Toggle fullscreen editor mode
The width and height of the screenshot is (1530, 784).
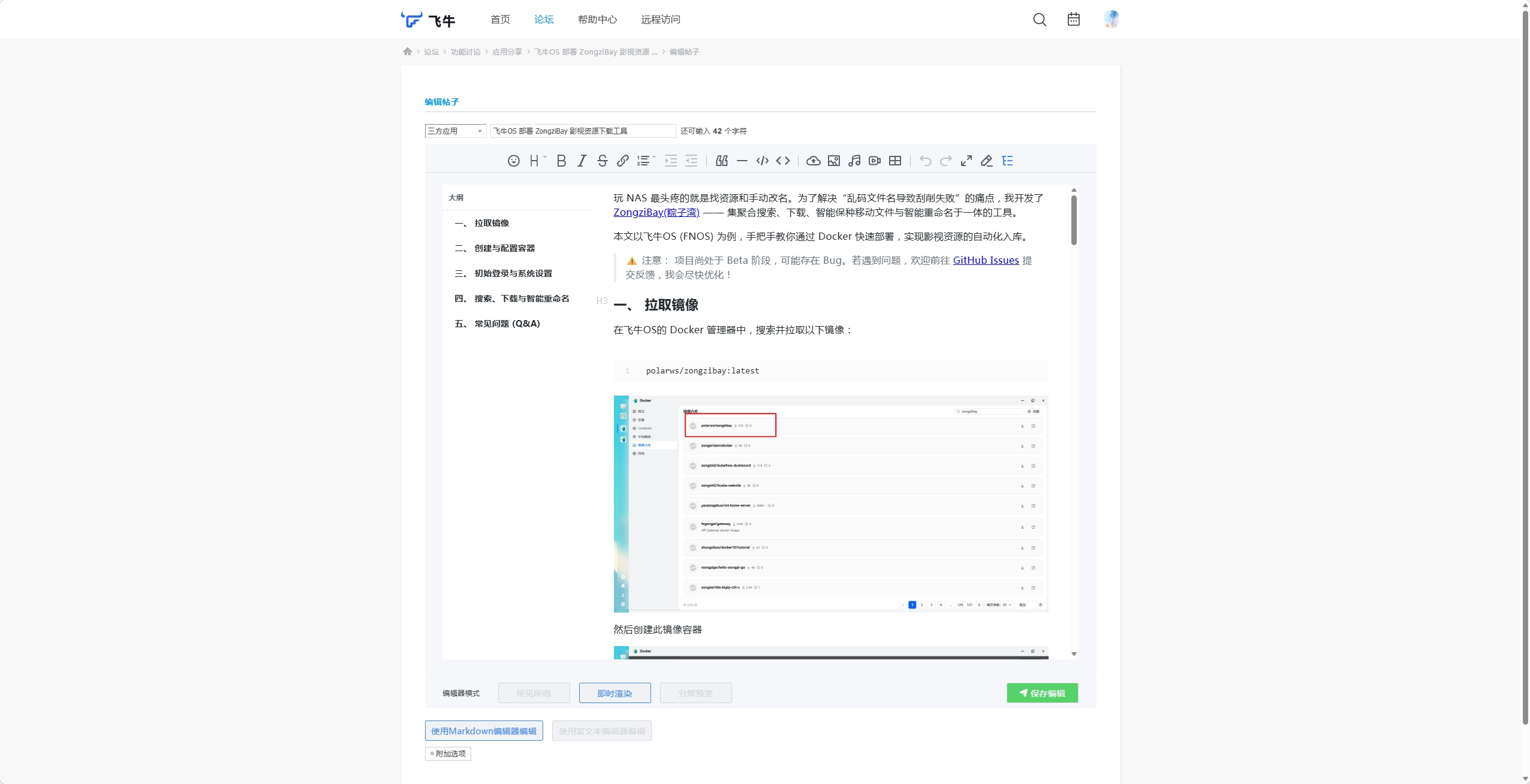click(x=966, y=161)
